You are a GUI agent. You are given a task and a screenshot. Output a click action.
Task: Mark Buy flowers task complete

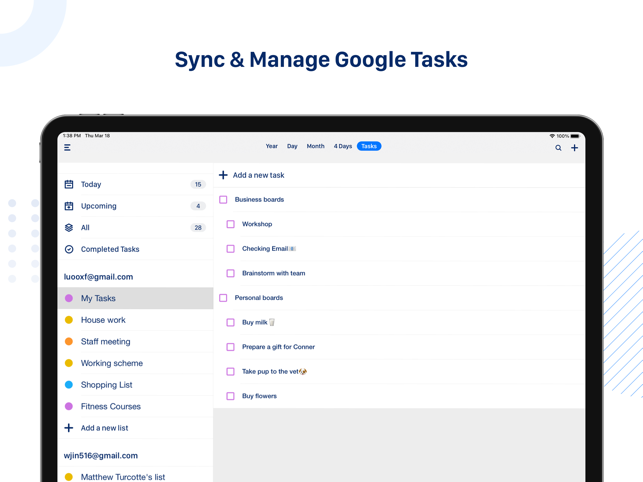click(x=230, y=396)
